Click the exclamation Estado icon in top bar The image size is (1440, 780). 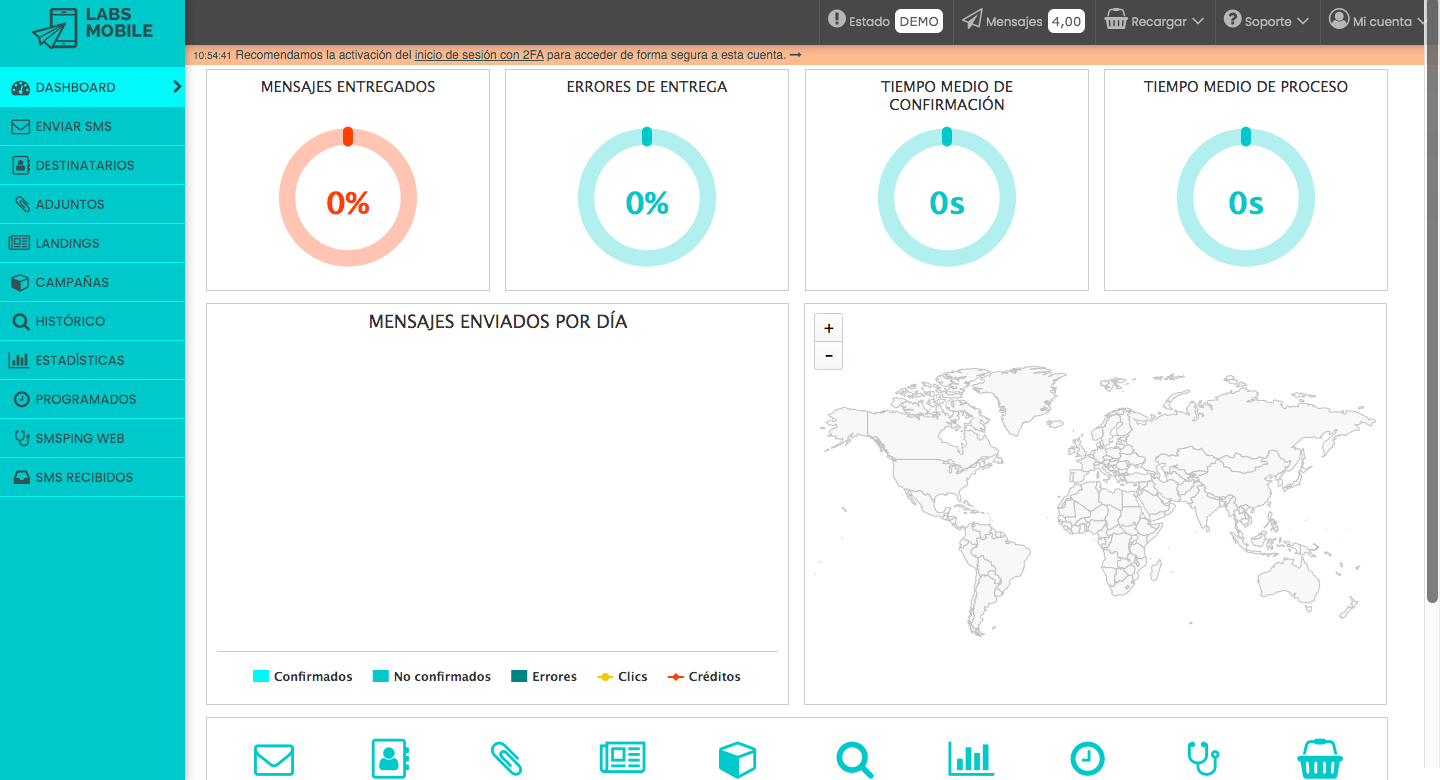click(837, 20)
